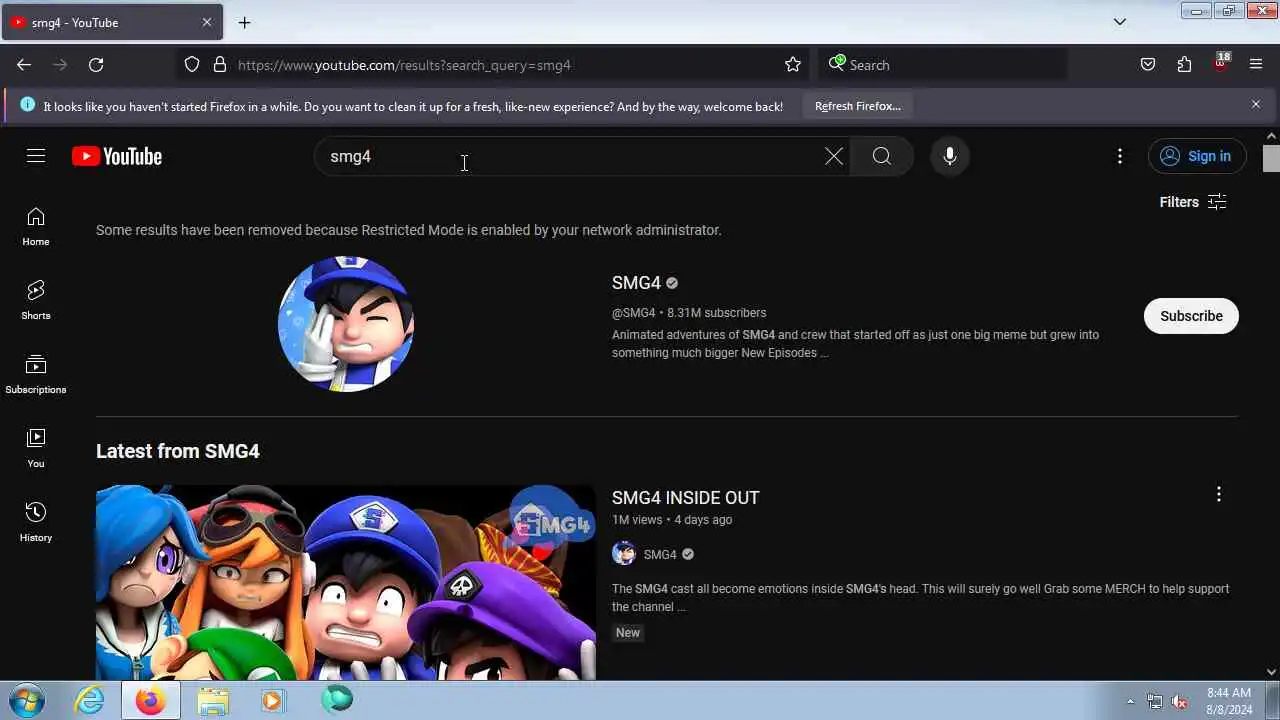The width and height of the screenshot is (1280, 720).
Task: Go back in browser
Action: pyautogui.click(x=24, y=65)
